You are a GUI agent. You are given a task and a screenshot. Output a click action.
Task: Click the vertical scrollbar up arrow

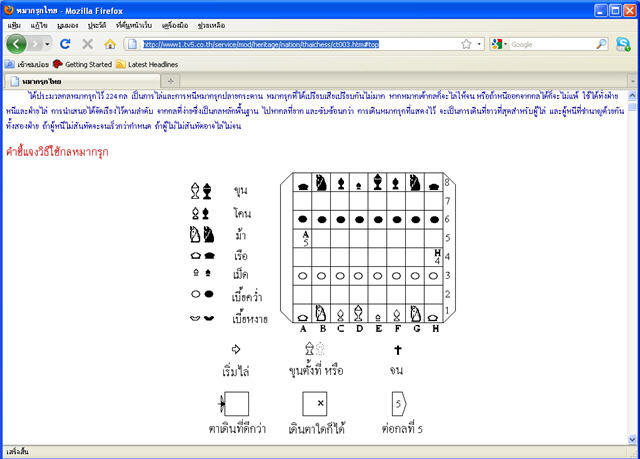[632, 95]
